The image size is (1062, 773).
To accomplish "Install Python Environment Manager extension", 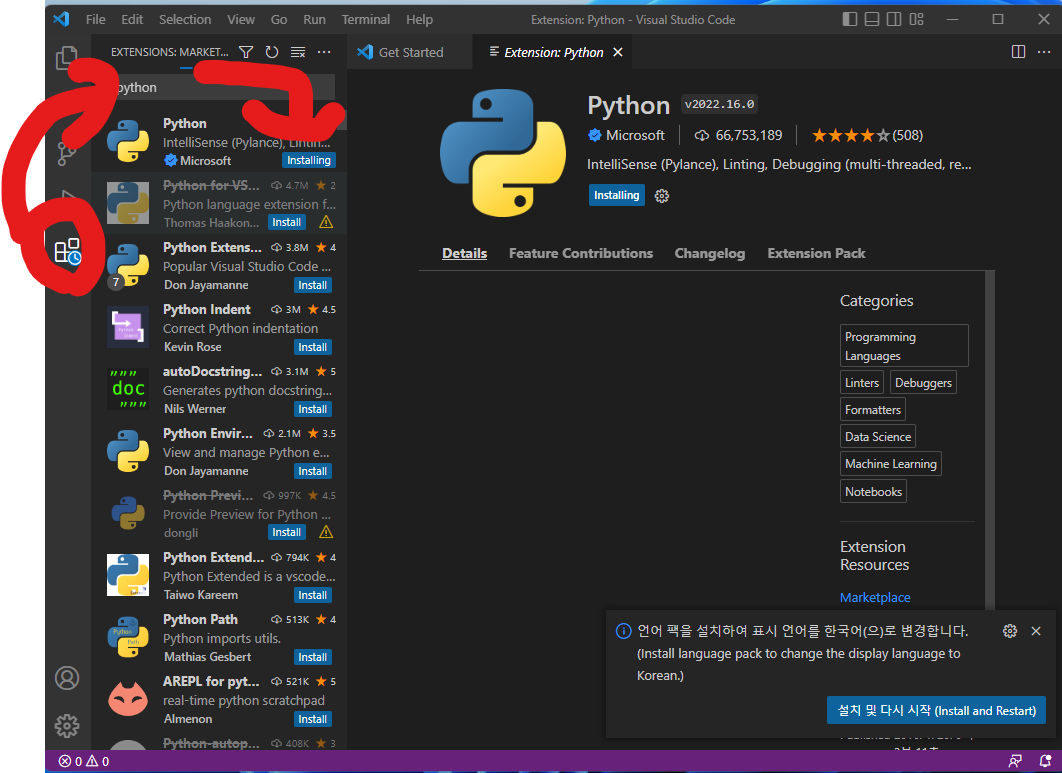I will 312,471.
